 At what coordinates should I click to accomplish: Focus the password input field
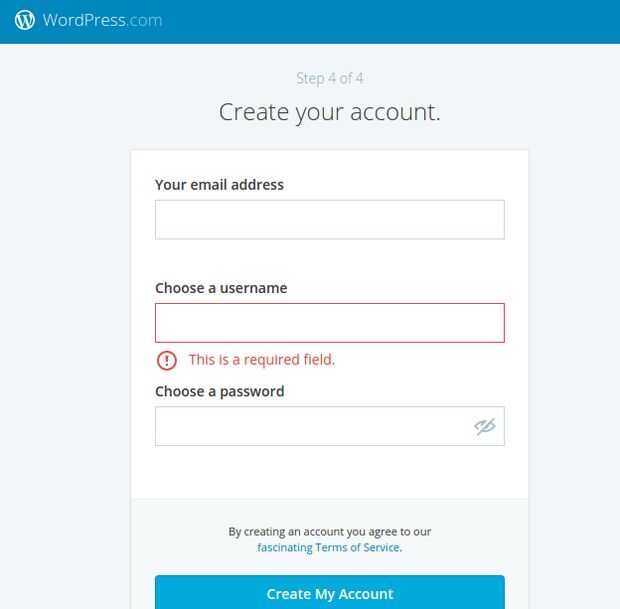[310, 426]
